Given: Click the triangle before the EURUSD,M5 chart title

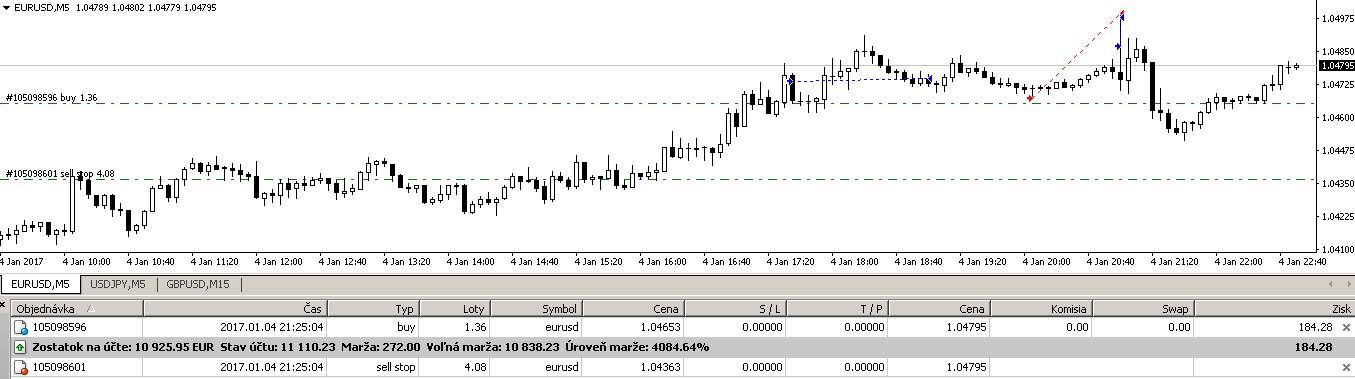Looking at the screenshot, I should coord(7,7).
